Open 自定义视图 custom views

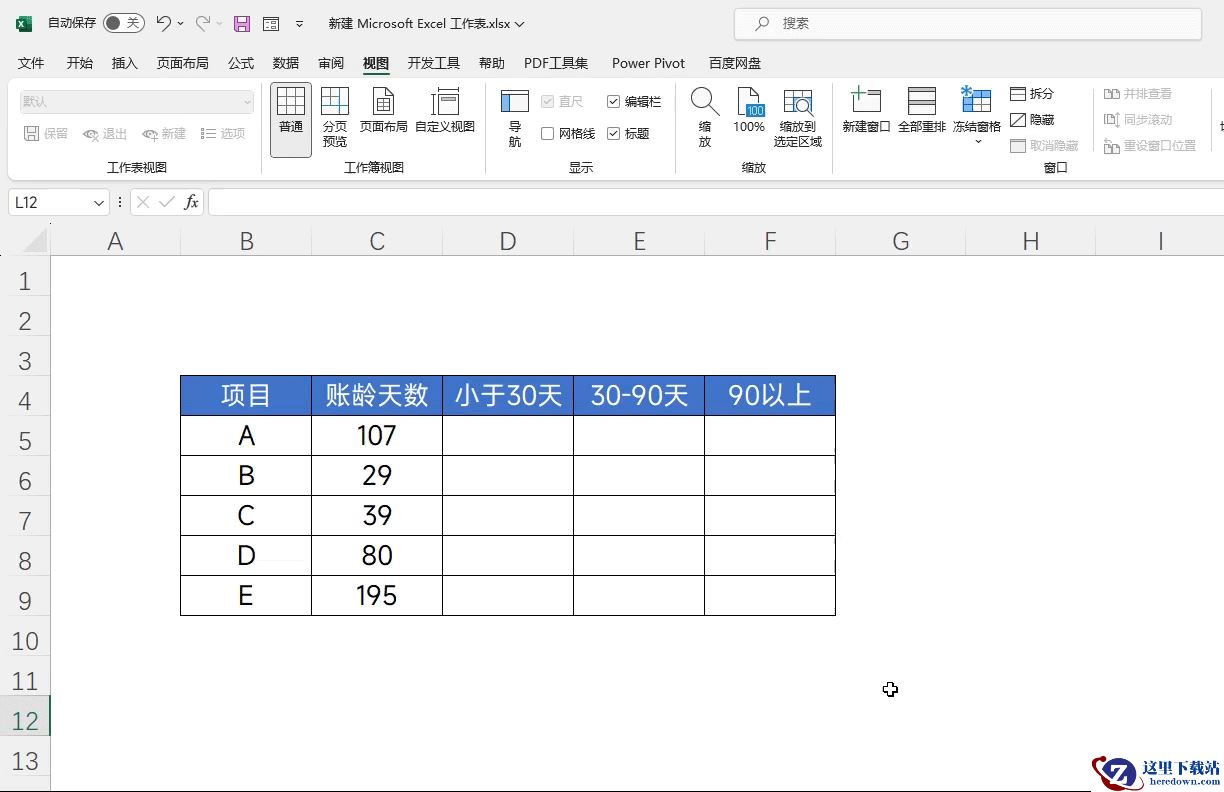tap(445, 111)
